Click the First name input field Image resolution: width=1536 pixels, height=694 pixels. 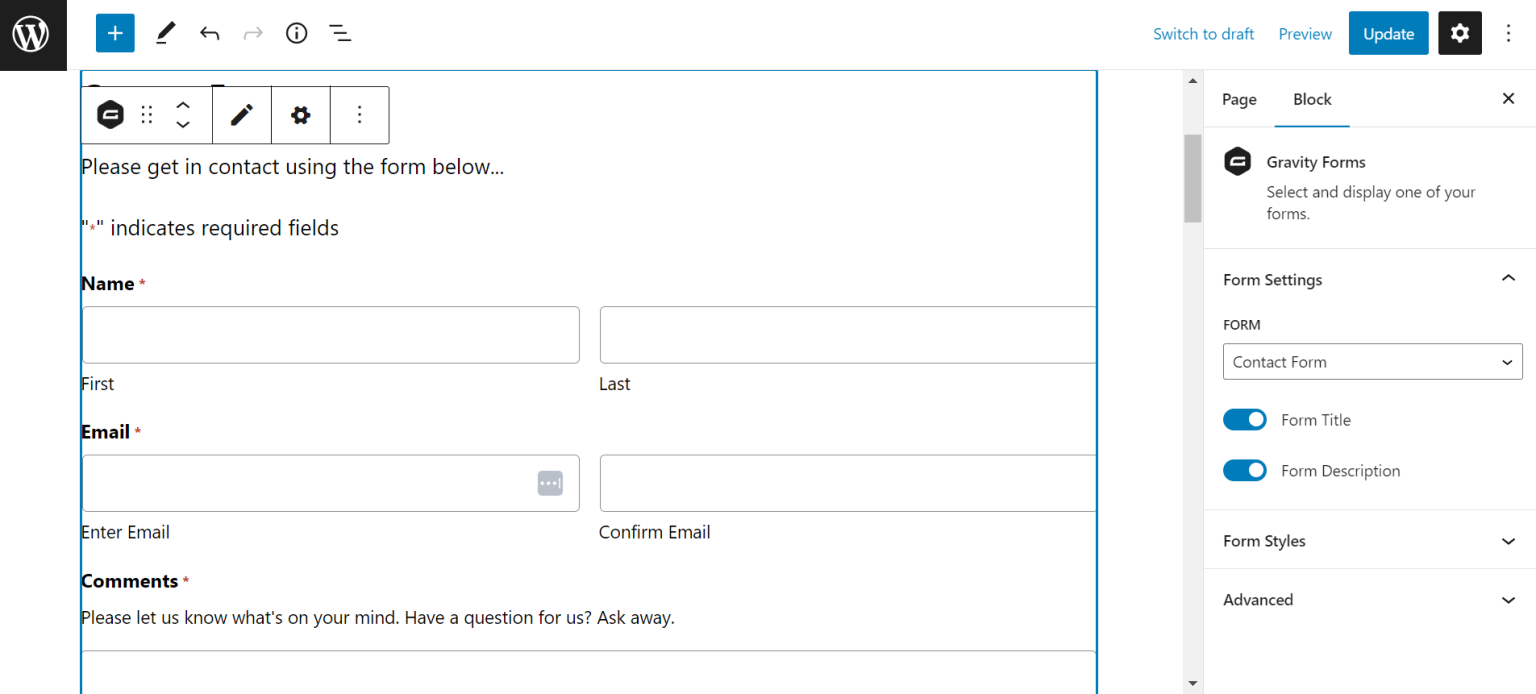click(330, 335)
